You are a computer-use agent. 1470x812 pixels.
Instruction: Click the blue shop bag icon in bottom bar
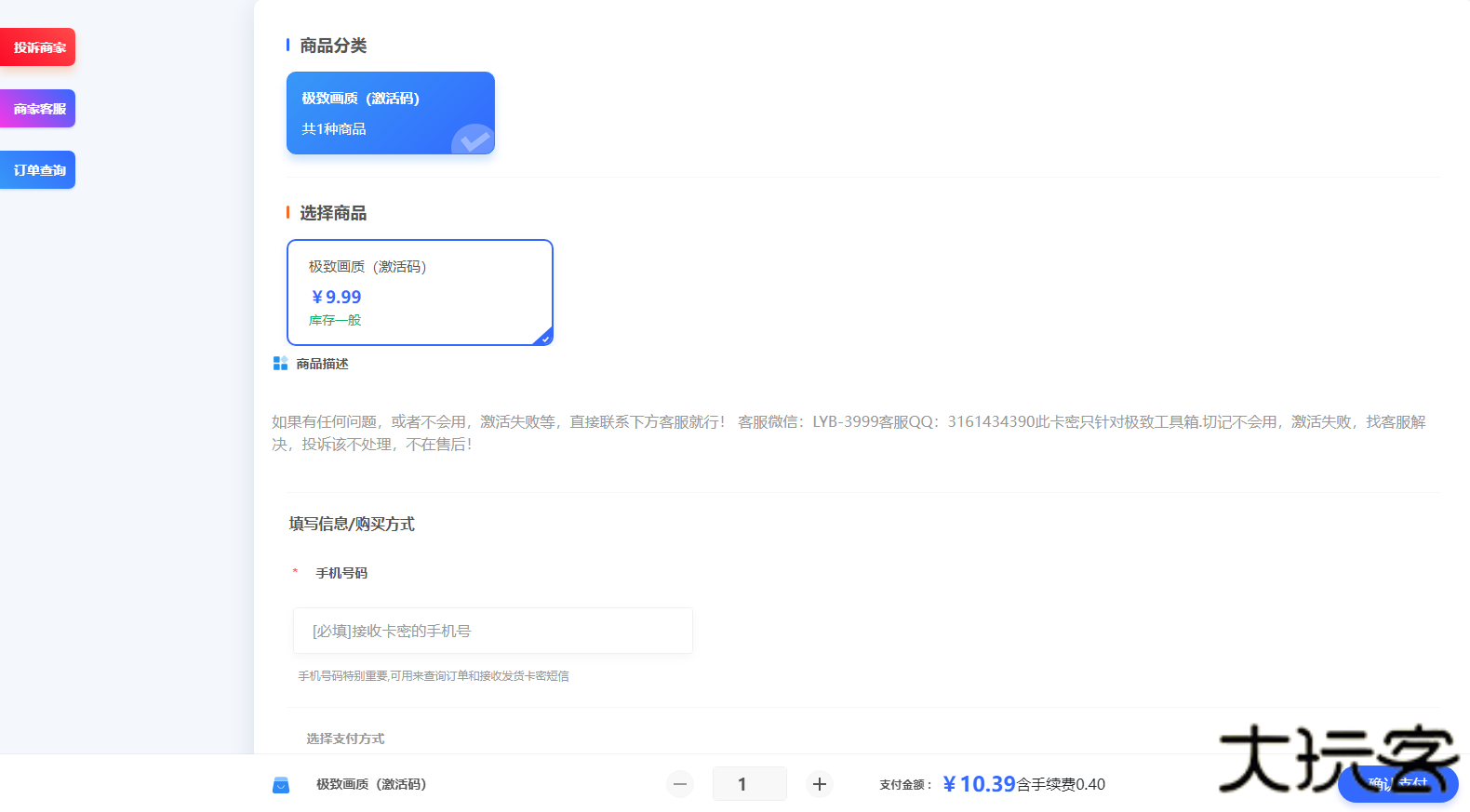(x=281, y=785)
